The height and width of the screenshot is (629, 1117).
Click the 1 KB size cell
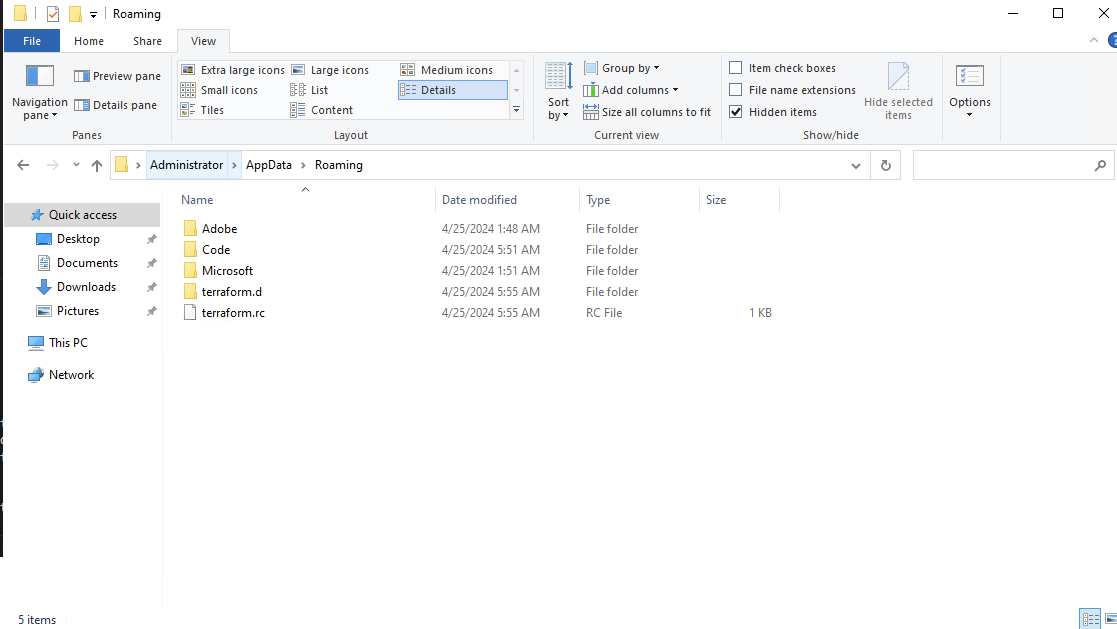[x=760, y=313]
